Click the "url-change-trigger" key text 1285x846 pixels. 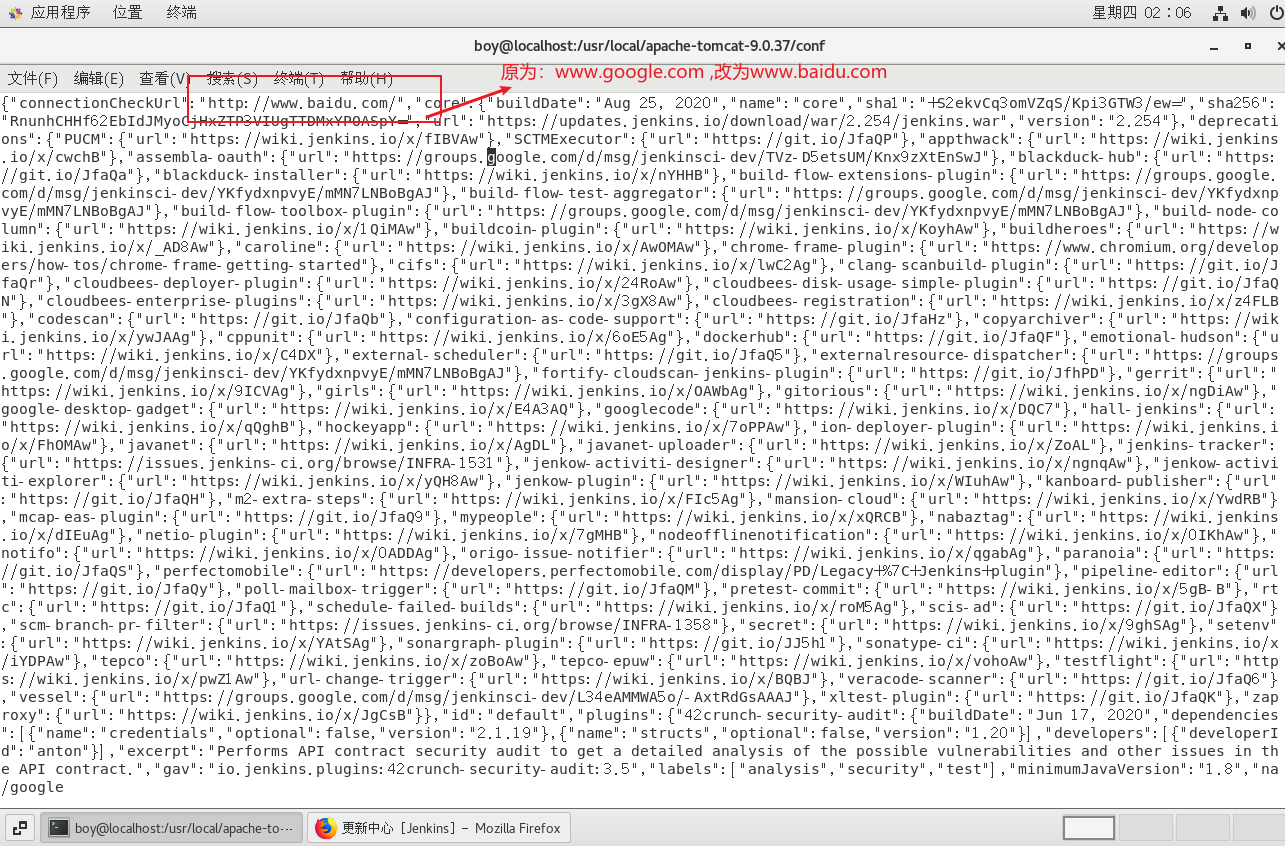pyautogui.click(x=371, y=679)
